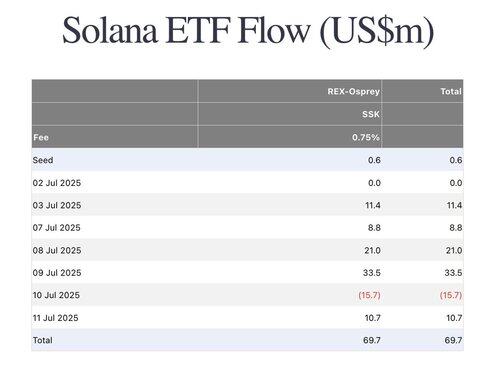Click the SSK ticker header cell
The height and width of the screenshot is (366, 500).
click(x=371, y=114)
